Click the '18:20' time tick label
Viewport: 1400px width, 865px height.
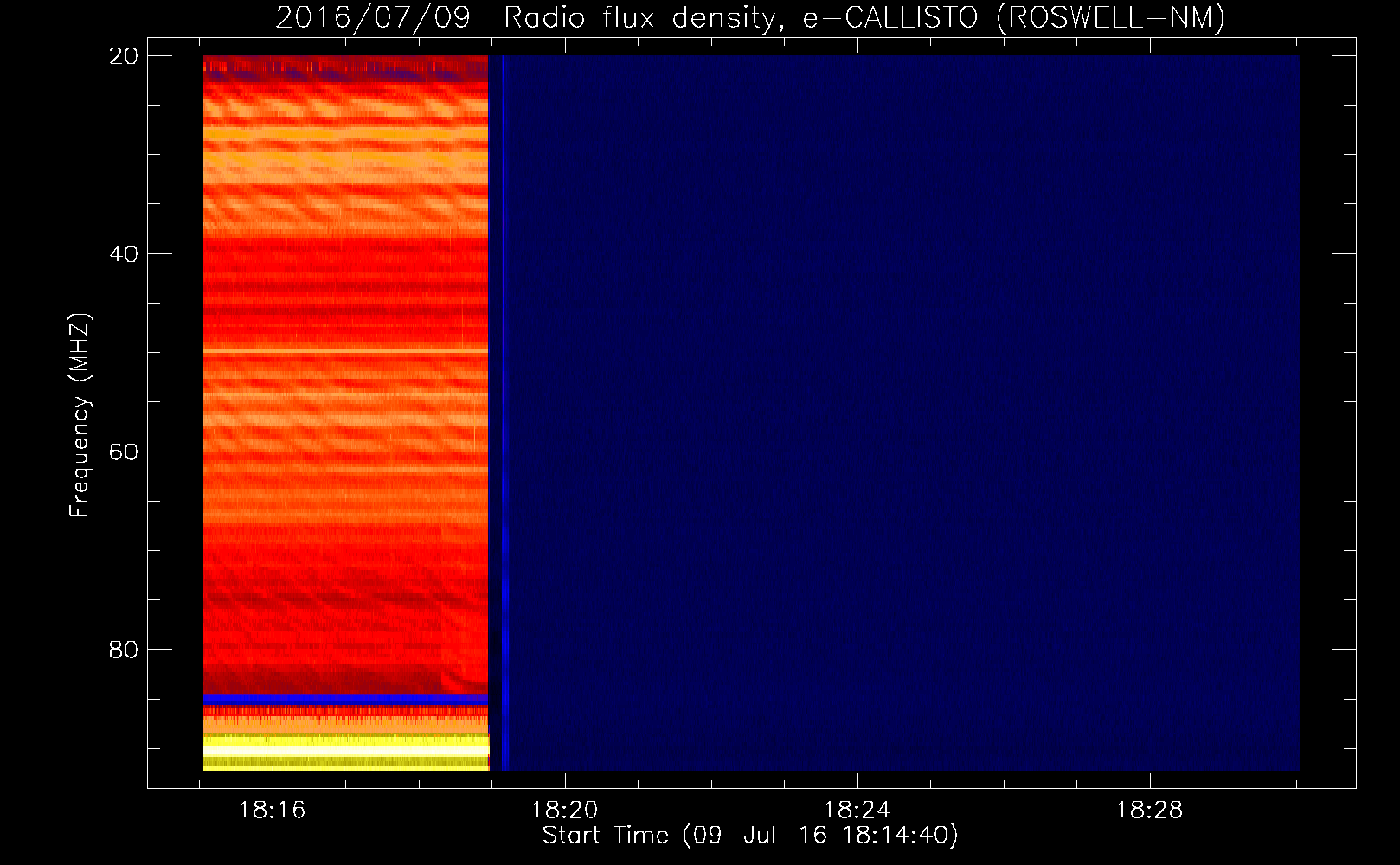click(x=565, y=811)
